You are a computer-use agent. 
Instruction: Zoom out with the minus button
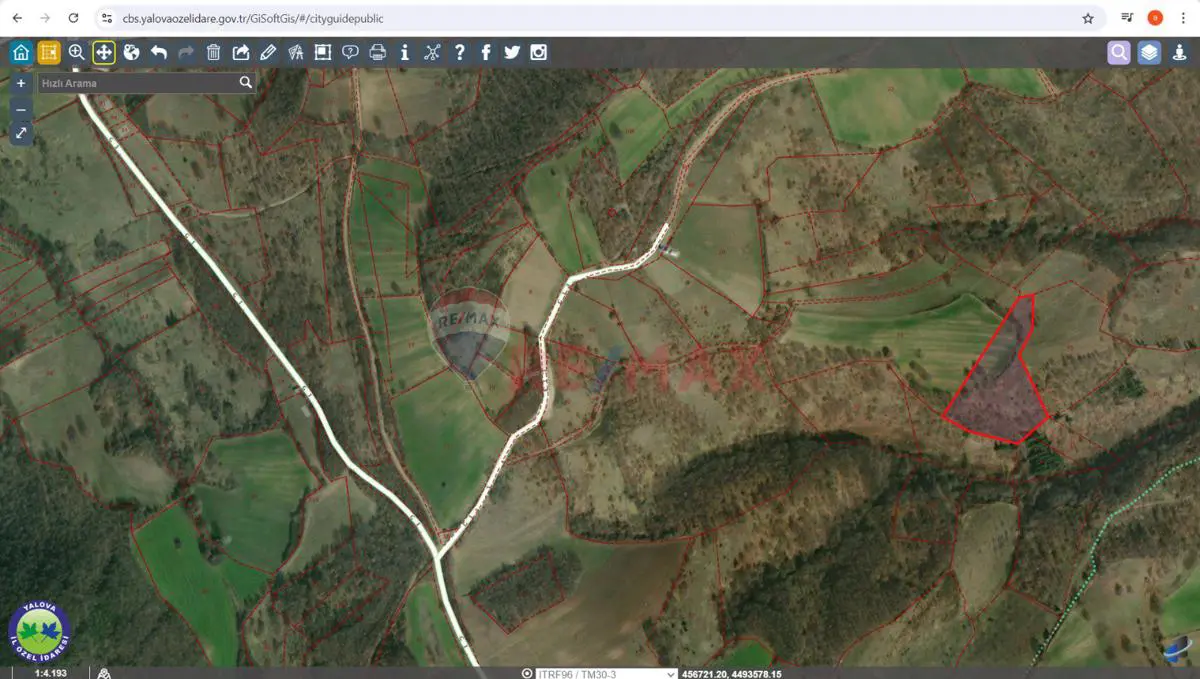pyautogui.click(x=21, y=108)
